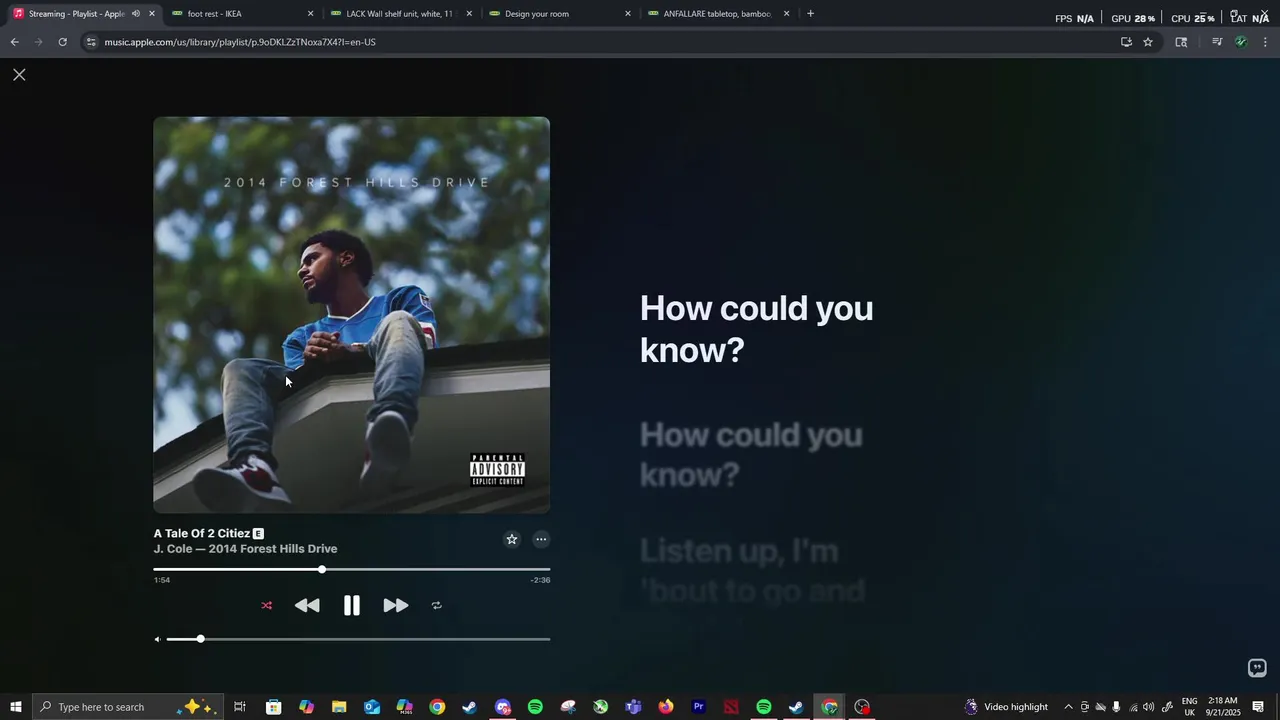The width and height of the screenshot is (1280, 720).
Task: Bookmark this page with the star
Action: [x=1148, y=42]
